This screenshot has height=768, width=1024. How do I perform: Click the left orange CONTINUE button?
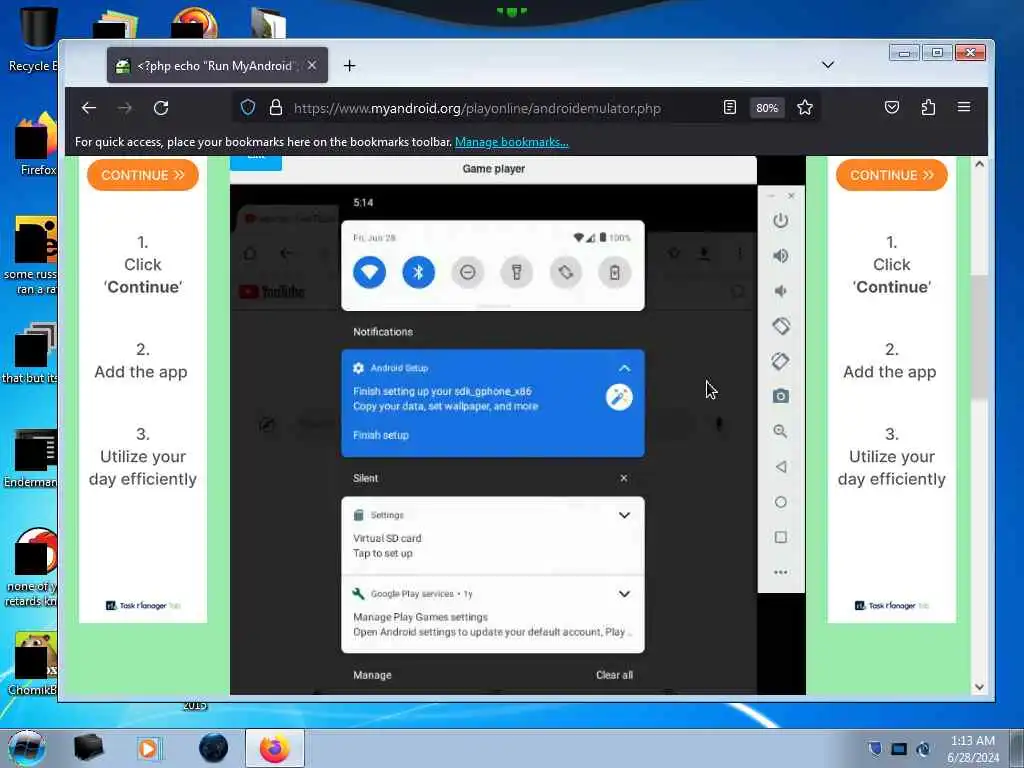click(142, 175)
